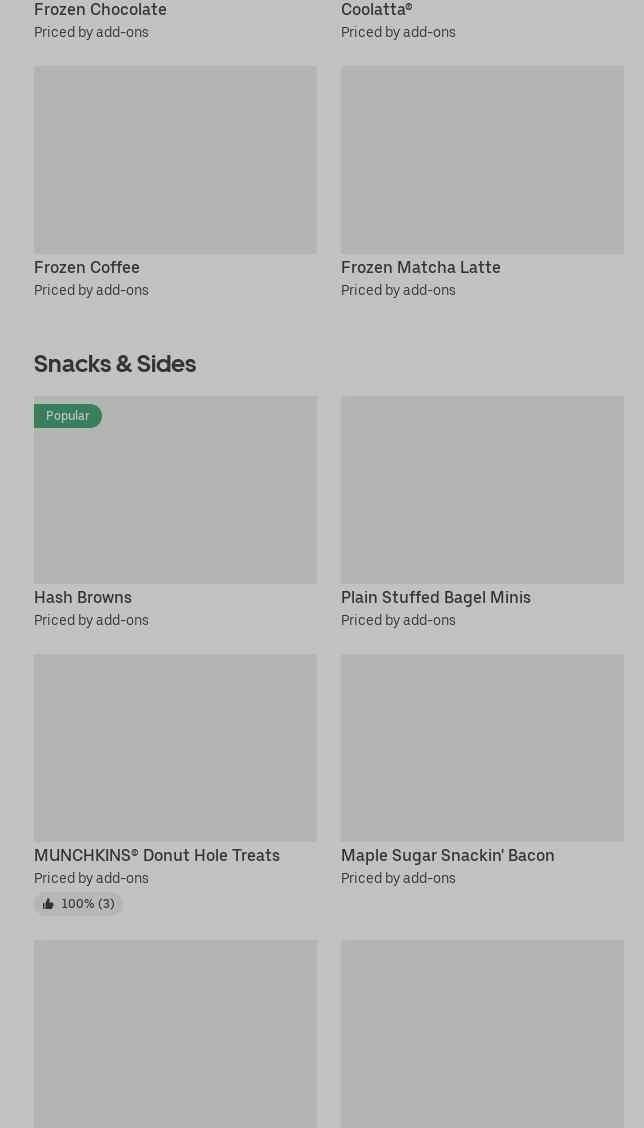Image resolution: width=644 pixels, height=1128 pixels.
Task: Select the Plain Stuffed Bagel Minis image
Action: (482, 490)
